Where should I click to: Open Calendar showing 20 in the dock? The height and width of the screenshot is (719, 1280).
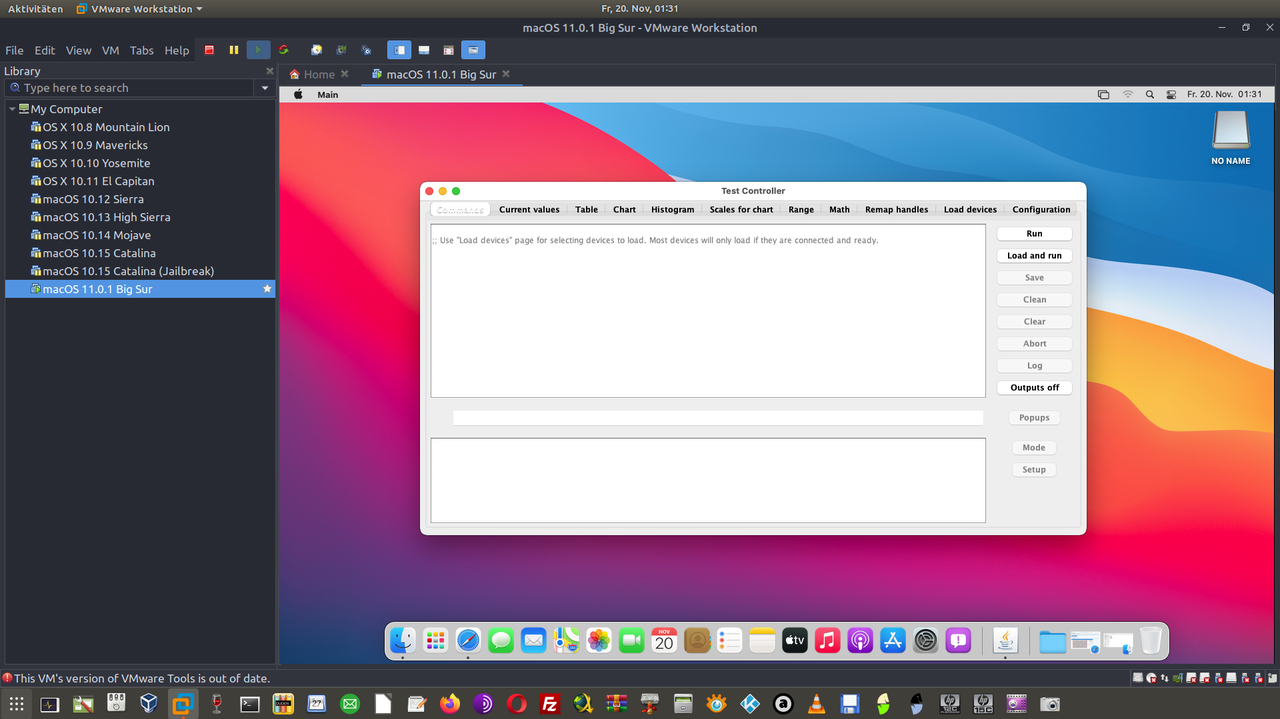pos(664,640)
